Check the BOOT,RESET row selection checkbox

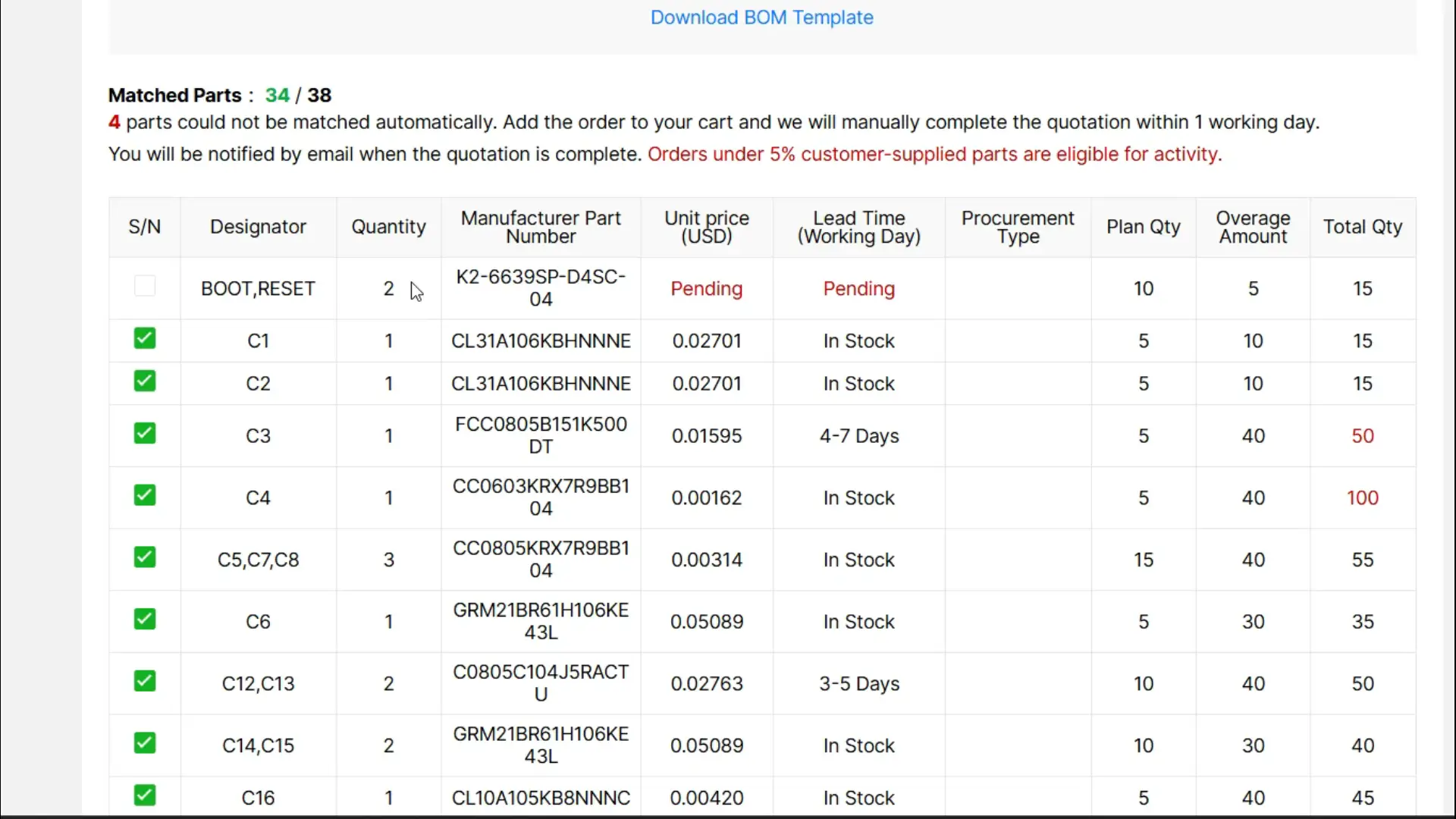click(x=144, y=285)
